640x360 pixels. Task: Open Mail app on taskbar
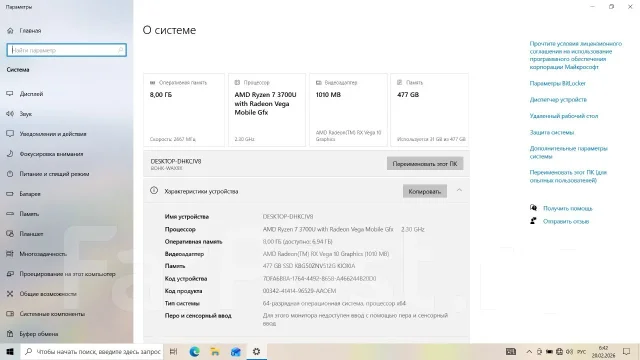click(236, 351)
